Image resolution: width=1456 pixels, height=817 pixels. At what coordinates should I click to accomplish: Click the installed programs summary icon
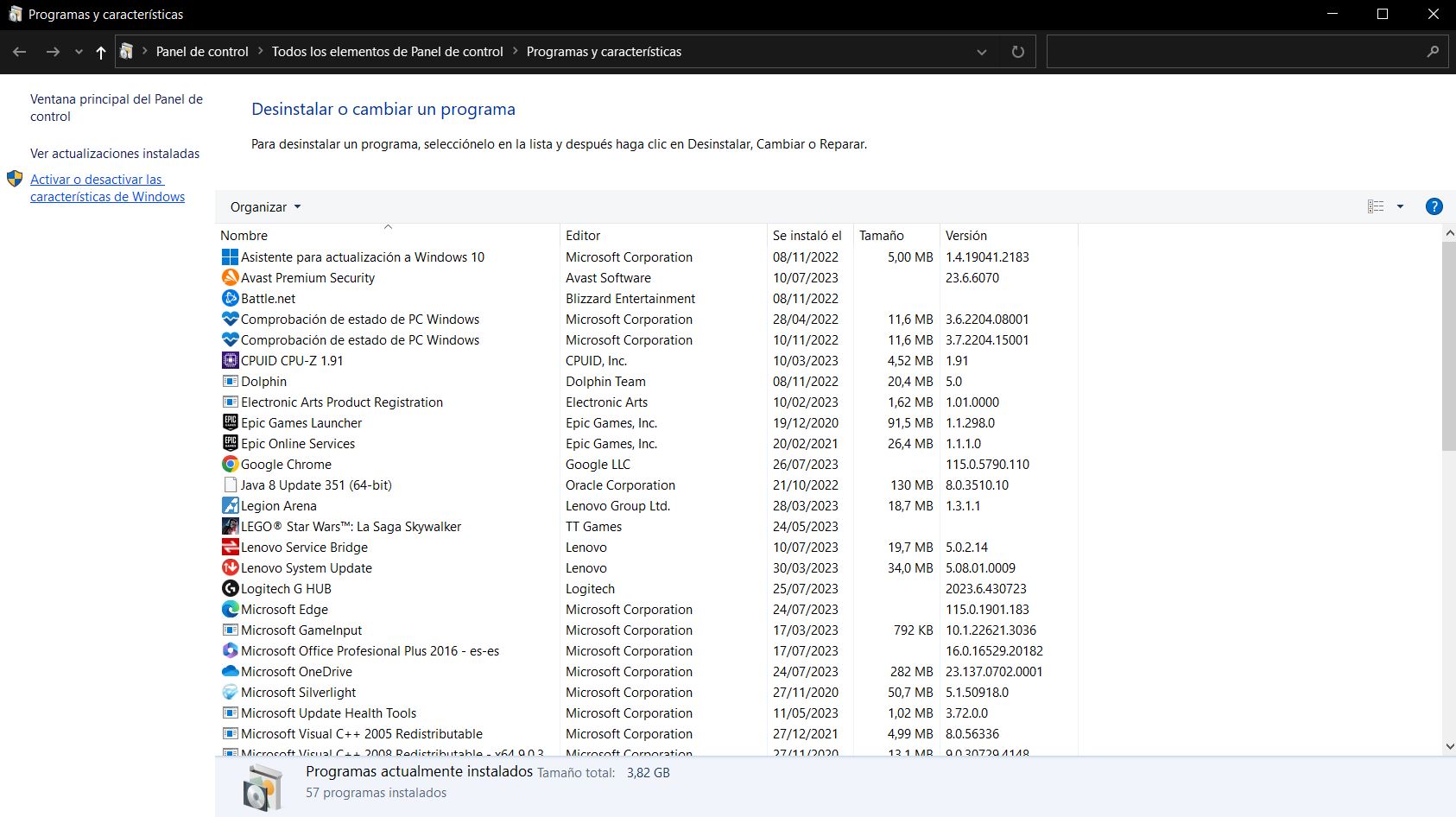pyautogui.click(x=263, y=788)
